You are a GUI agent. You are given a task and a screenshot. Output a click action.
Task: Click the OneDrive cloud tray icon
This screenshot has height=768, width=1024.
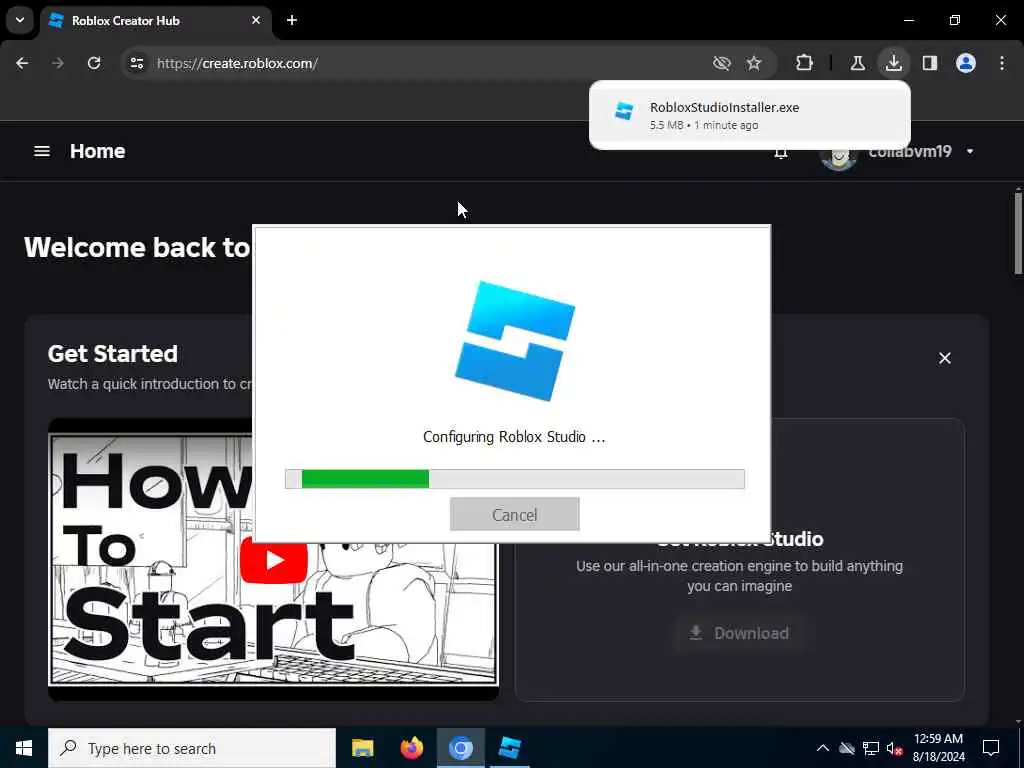point(847,748)
